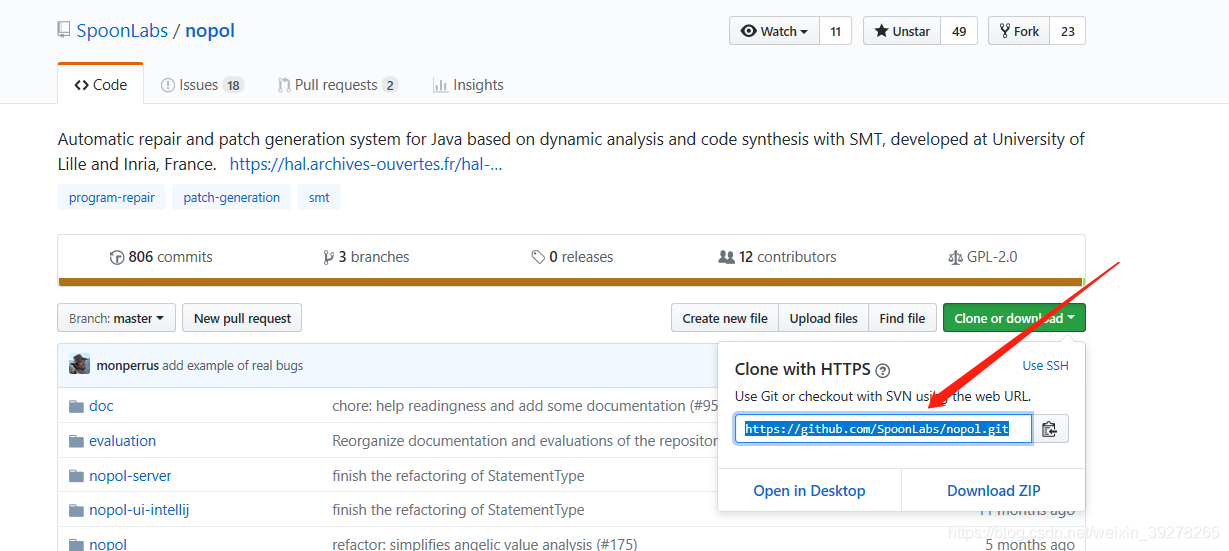Screen dimensions: 1229x551
Task: Open the evaluation folder
Action: pos(122,441)
